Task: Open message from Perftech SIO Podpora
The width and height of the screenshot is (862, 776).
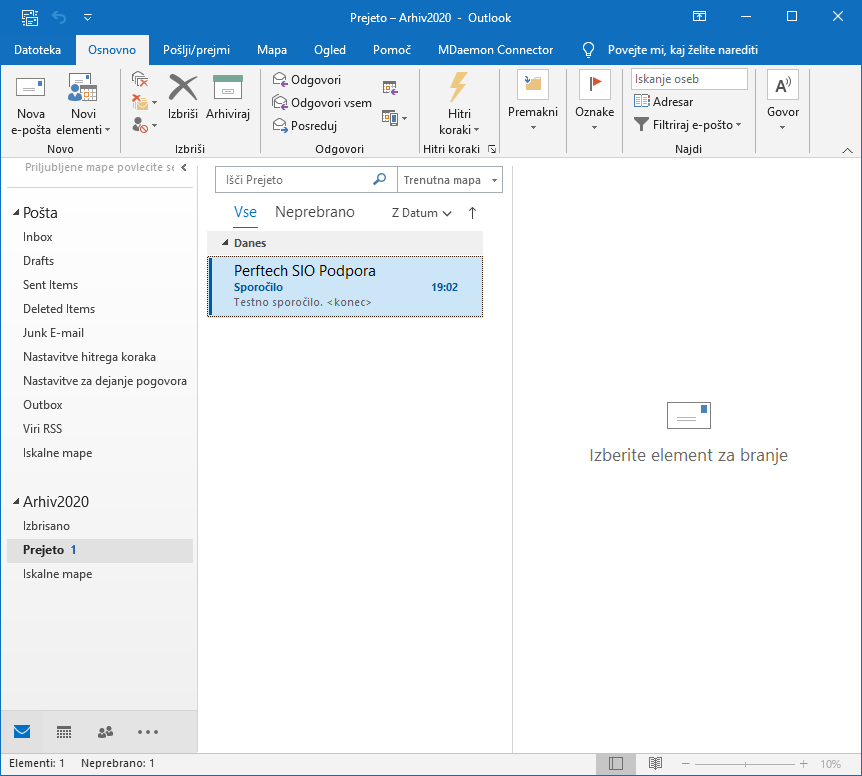Action: (345, 286)
